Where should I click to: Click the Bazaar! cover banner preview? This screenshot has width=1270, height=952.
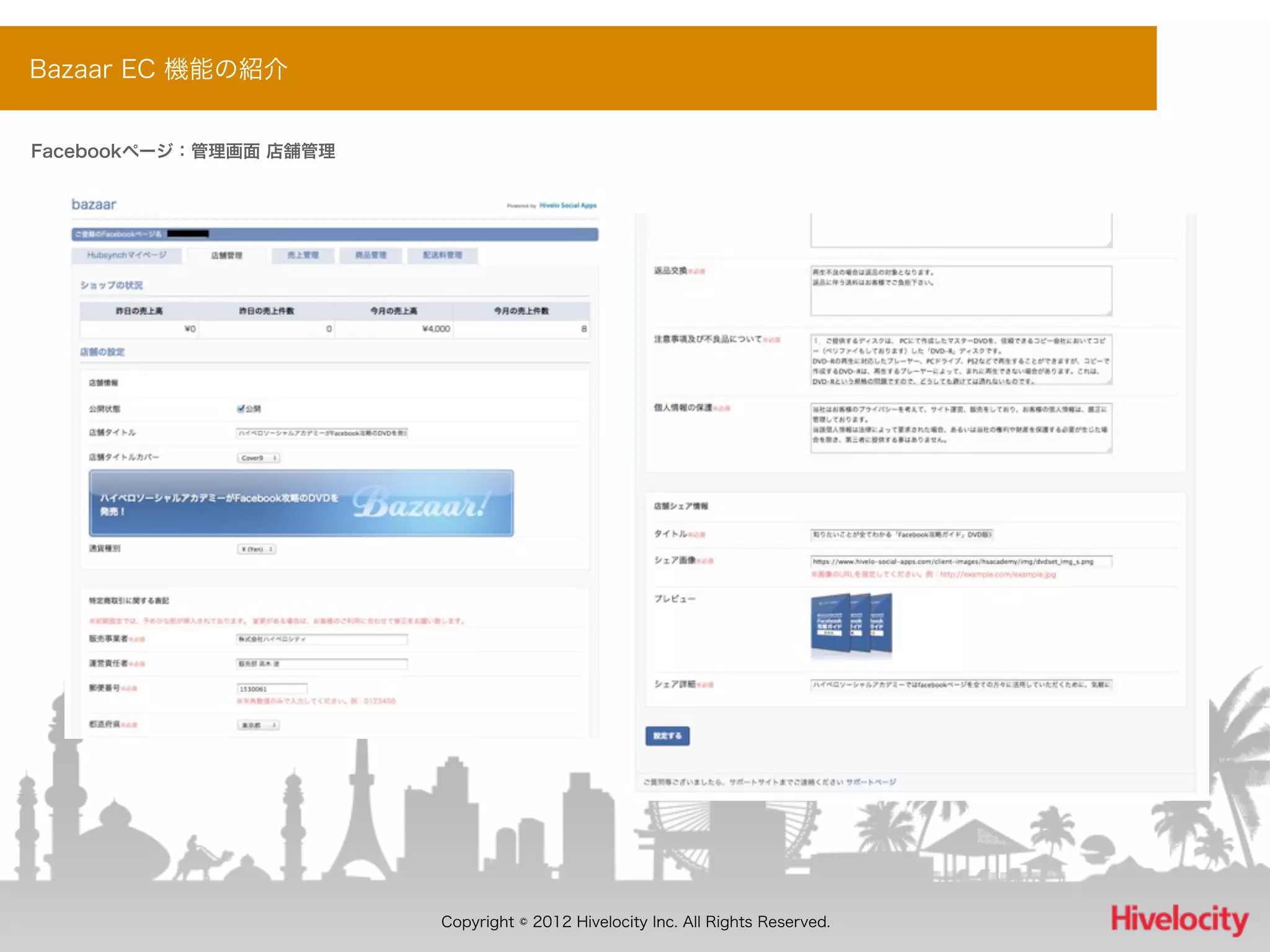pos(301,503)
